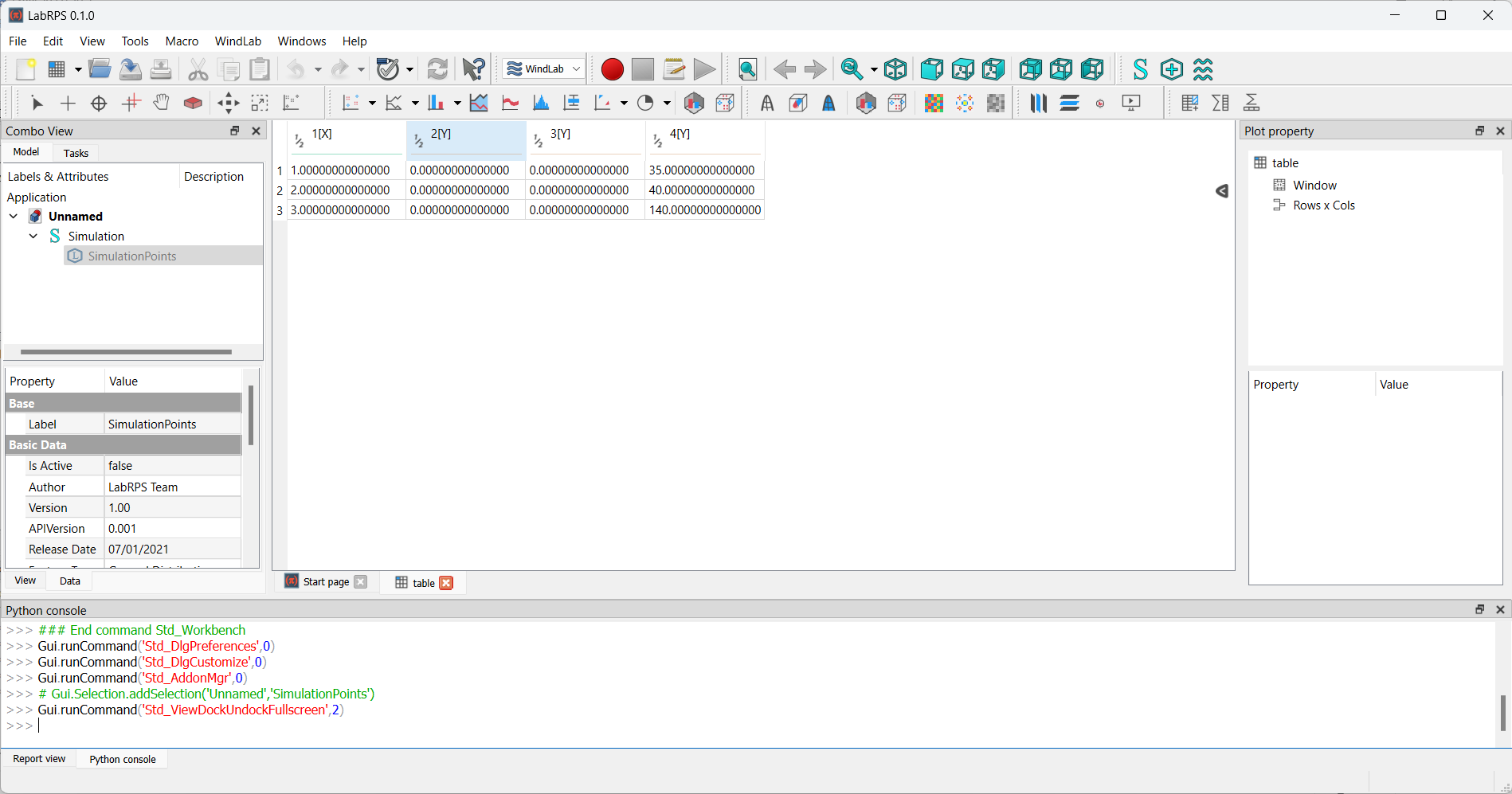Click the new Simulation 'S' icon
The image size is (1512, 794).
point(1140,69)
